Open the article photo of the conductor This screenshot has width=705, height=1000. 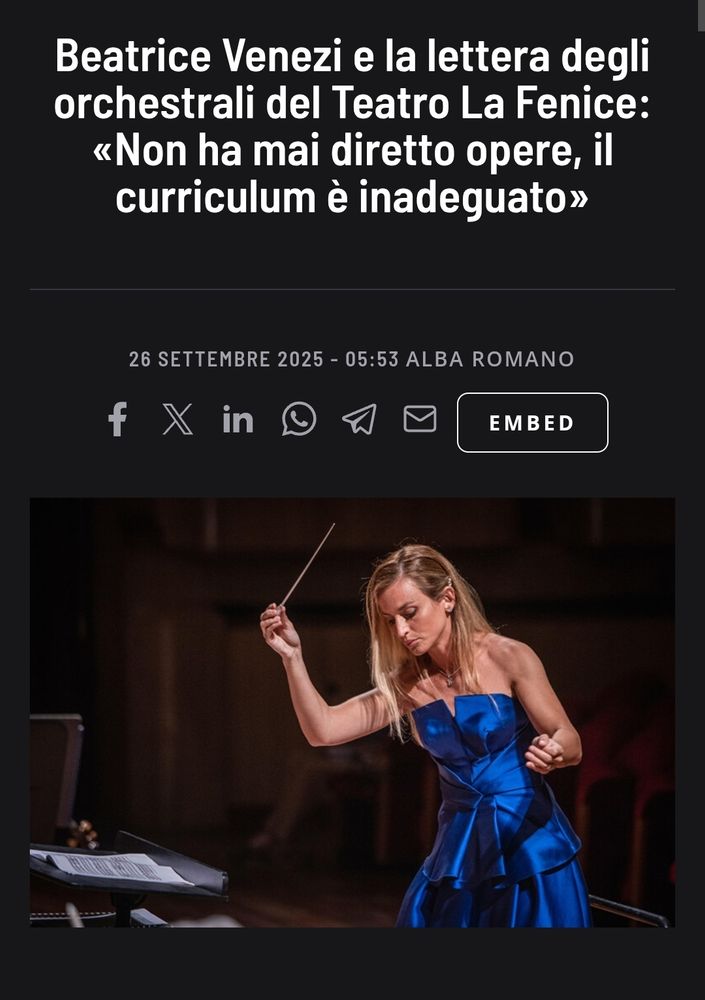coord(352,712)
